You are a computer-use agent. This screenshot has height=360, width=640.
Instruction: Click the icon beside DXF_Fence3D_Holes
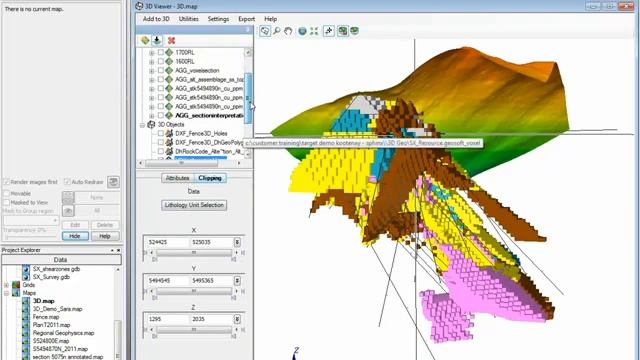[169, 133]
